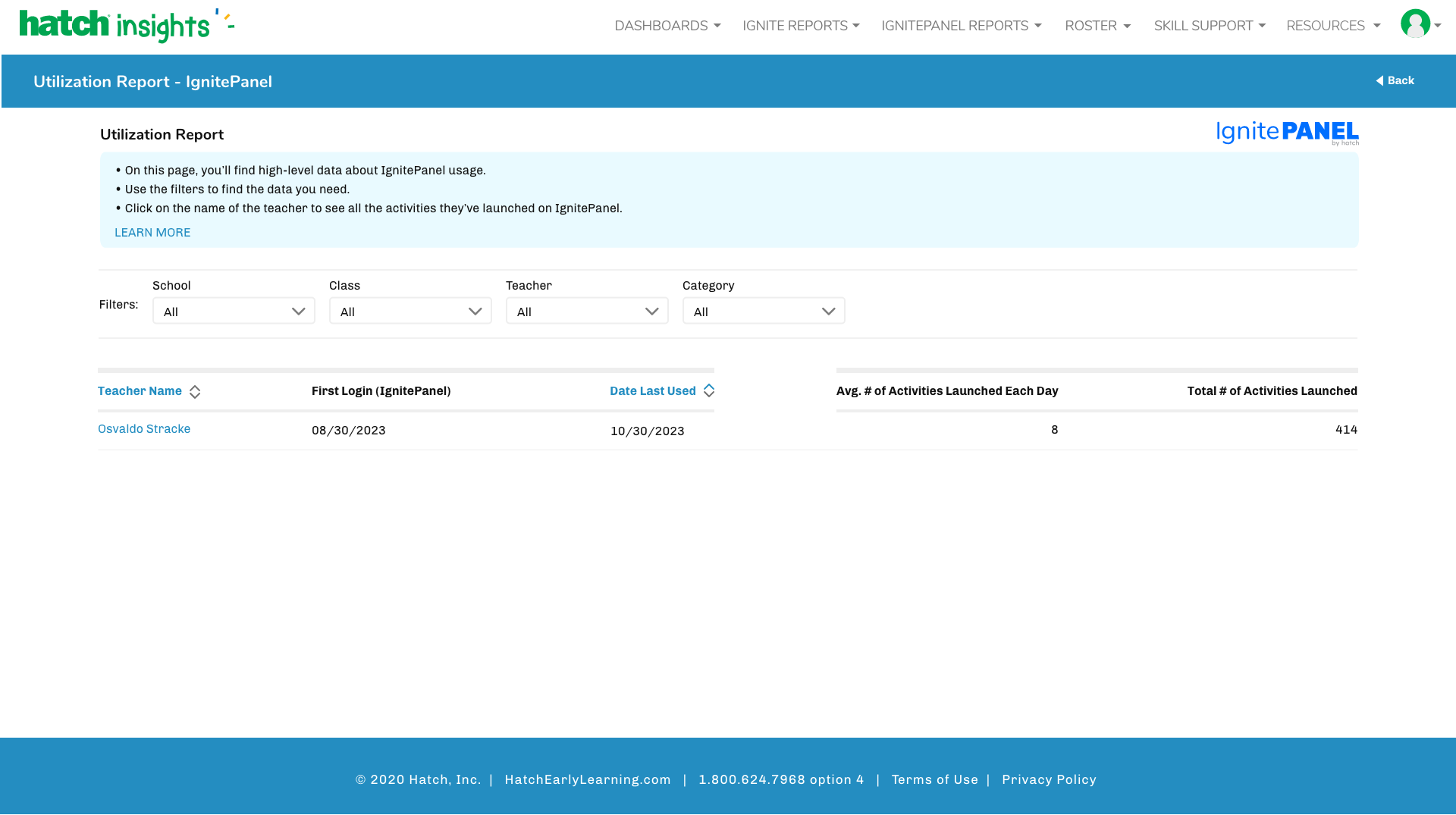Screen dimensions: 1456x815
Task: Sort by Date Last Used arrows icon
Action: point(709,390)
